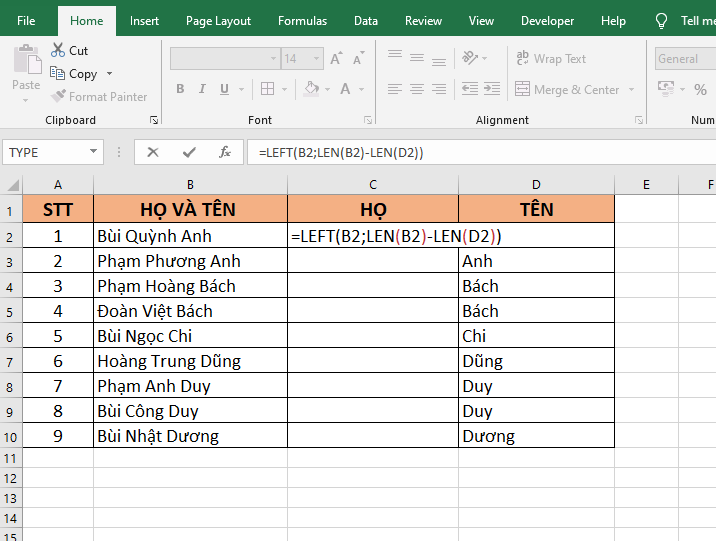Switch to the Formulas tab
Viewport: 716px width, 541px height.
pos(302,21)
